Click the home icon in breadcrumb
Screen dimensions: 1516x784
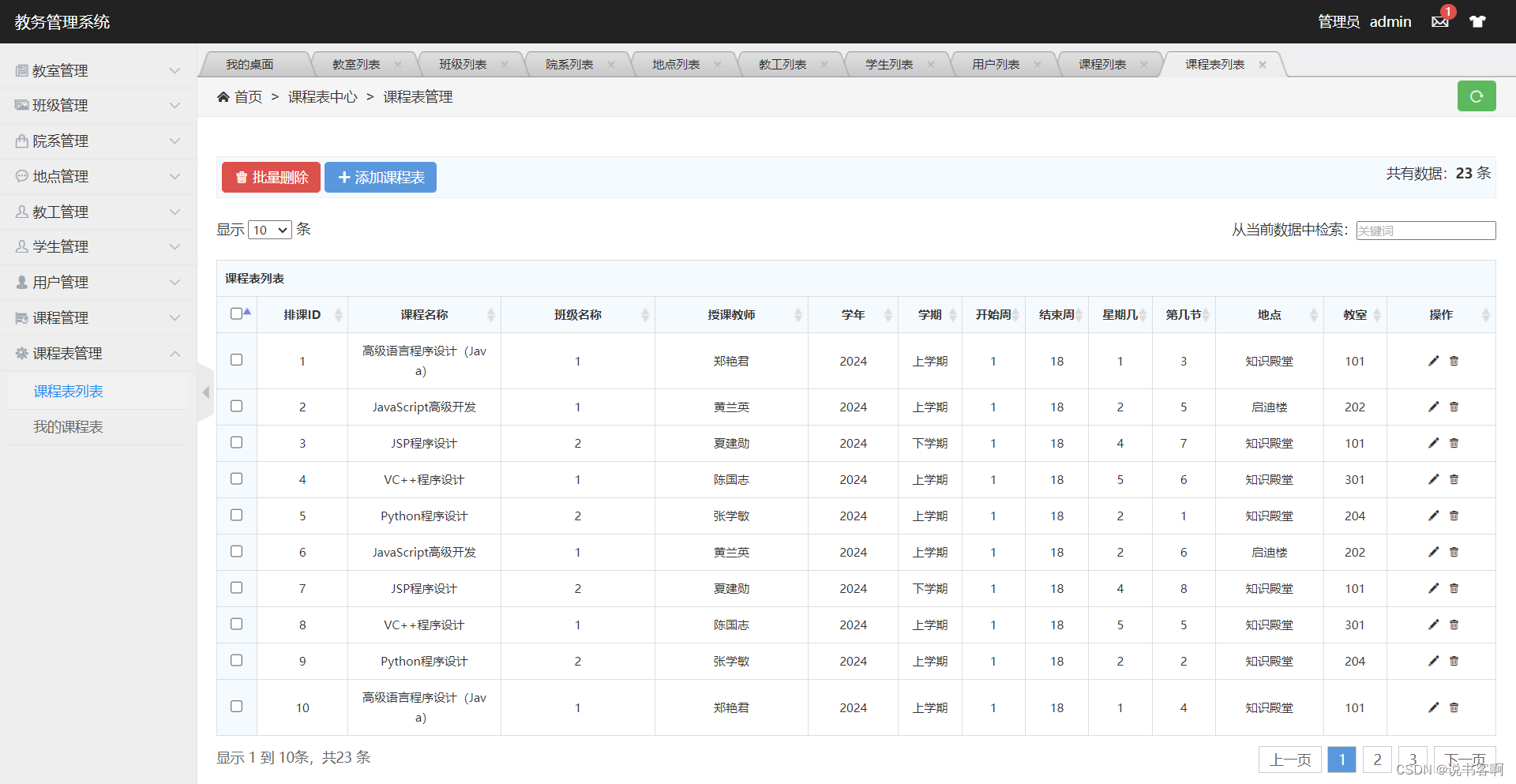pos(223,96)
